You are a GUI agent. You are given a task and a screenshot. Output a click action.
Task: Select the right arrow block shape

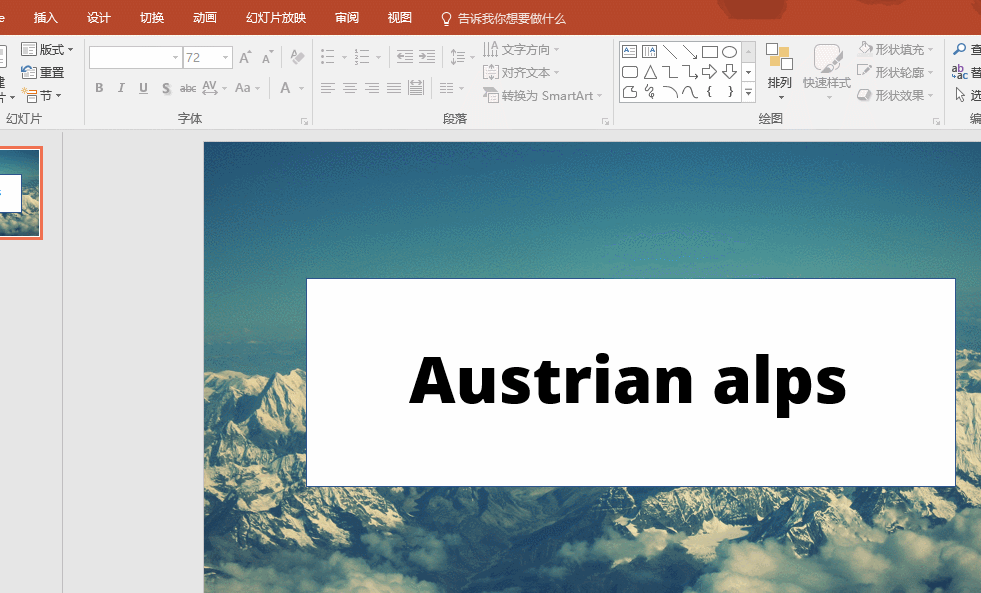[709, 72]
